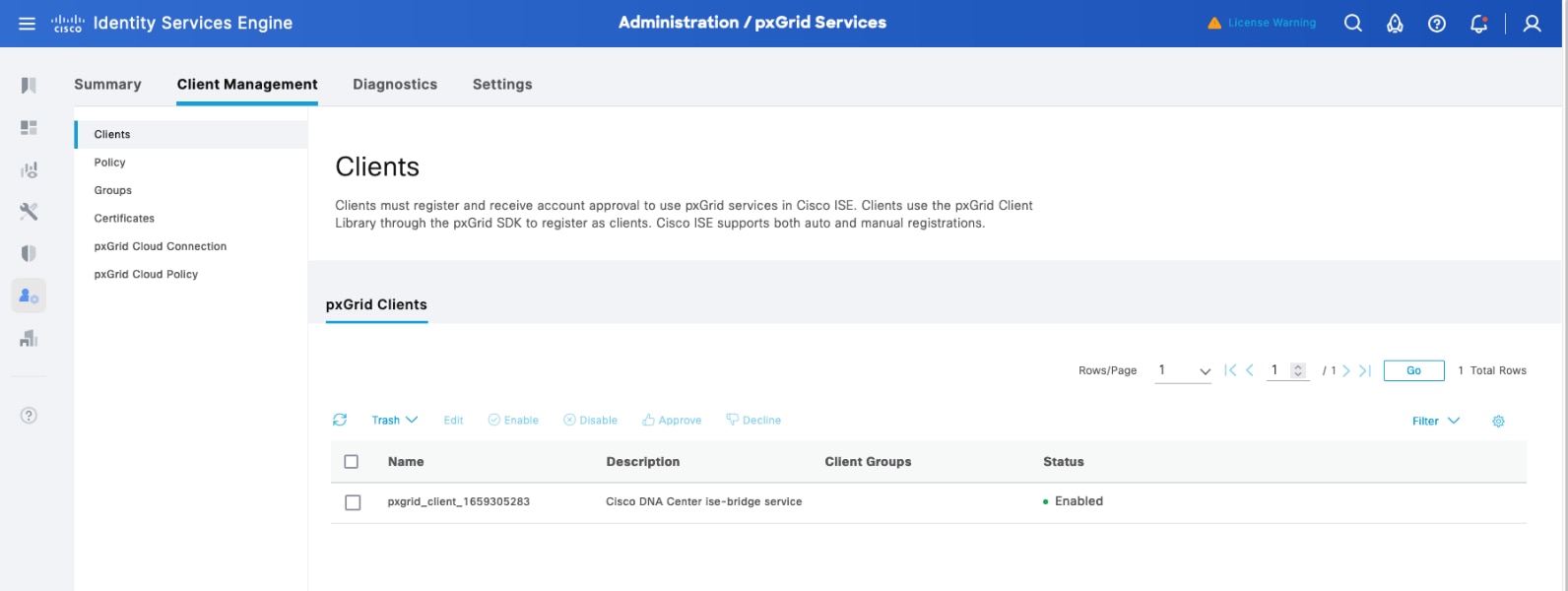Open the notifications bell icon

[1479, 24]
